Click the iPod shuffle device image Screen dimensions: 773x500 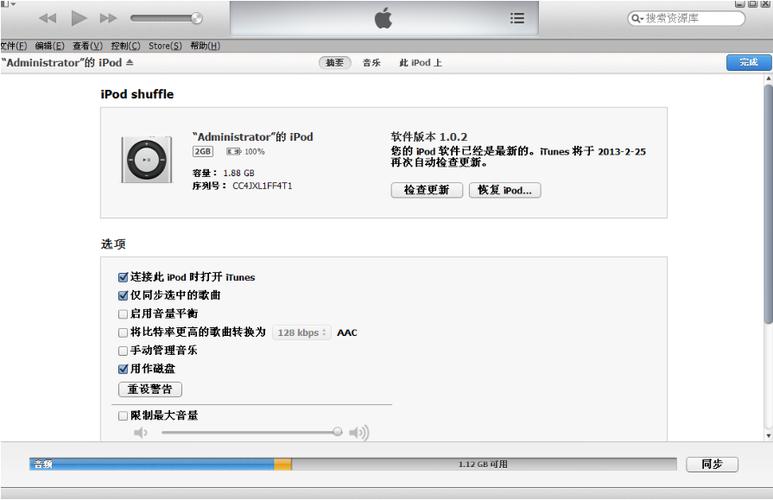point(147,160)
